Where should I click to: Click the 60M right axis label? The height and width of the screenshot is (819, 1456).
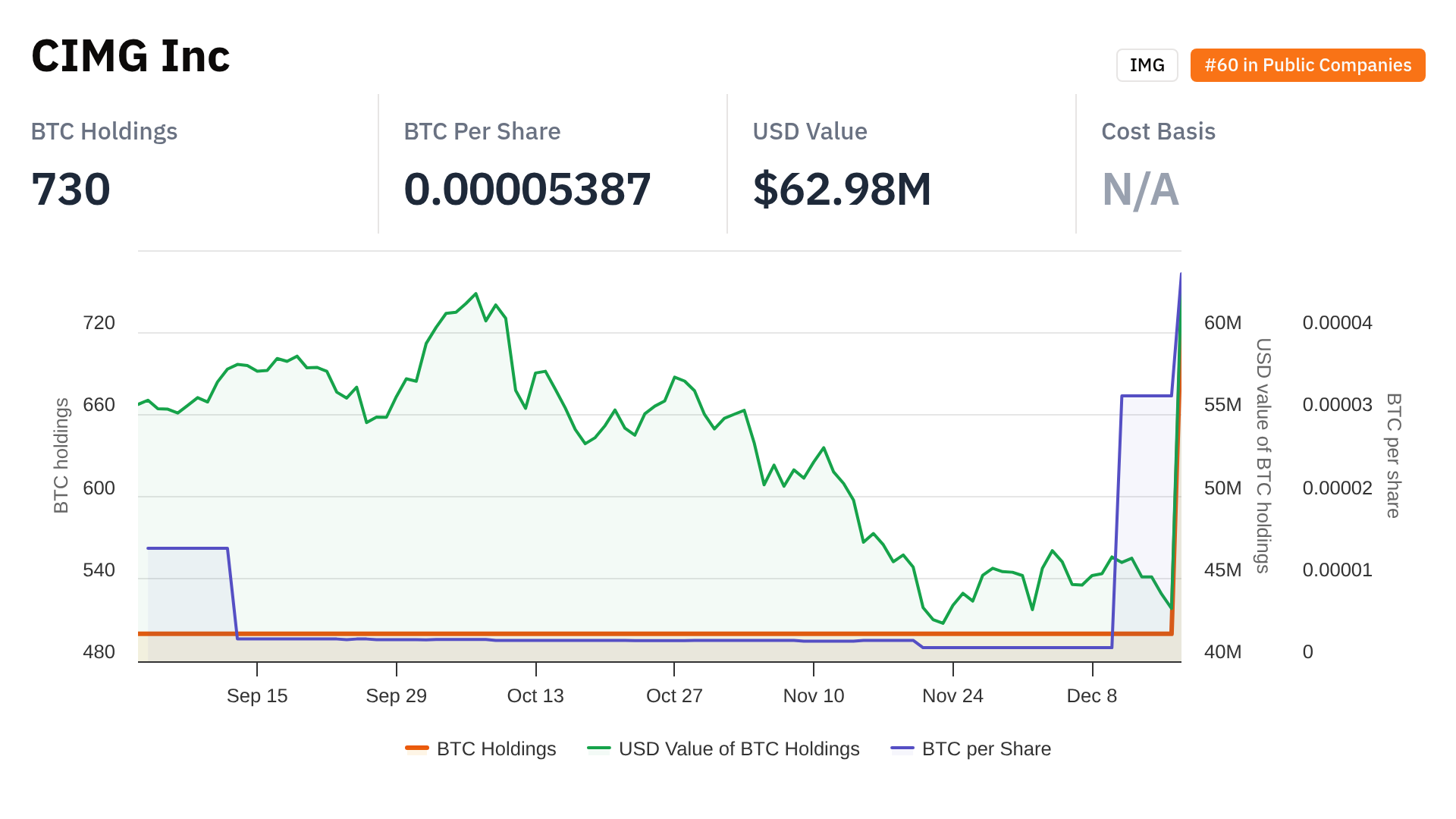(1222, 323)
